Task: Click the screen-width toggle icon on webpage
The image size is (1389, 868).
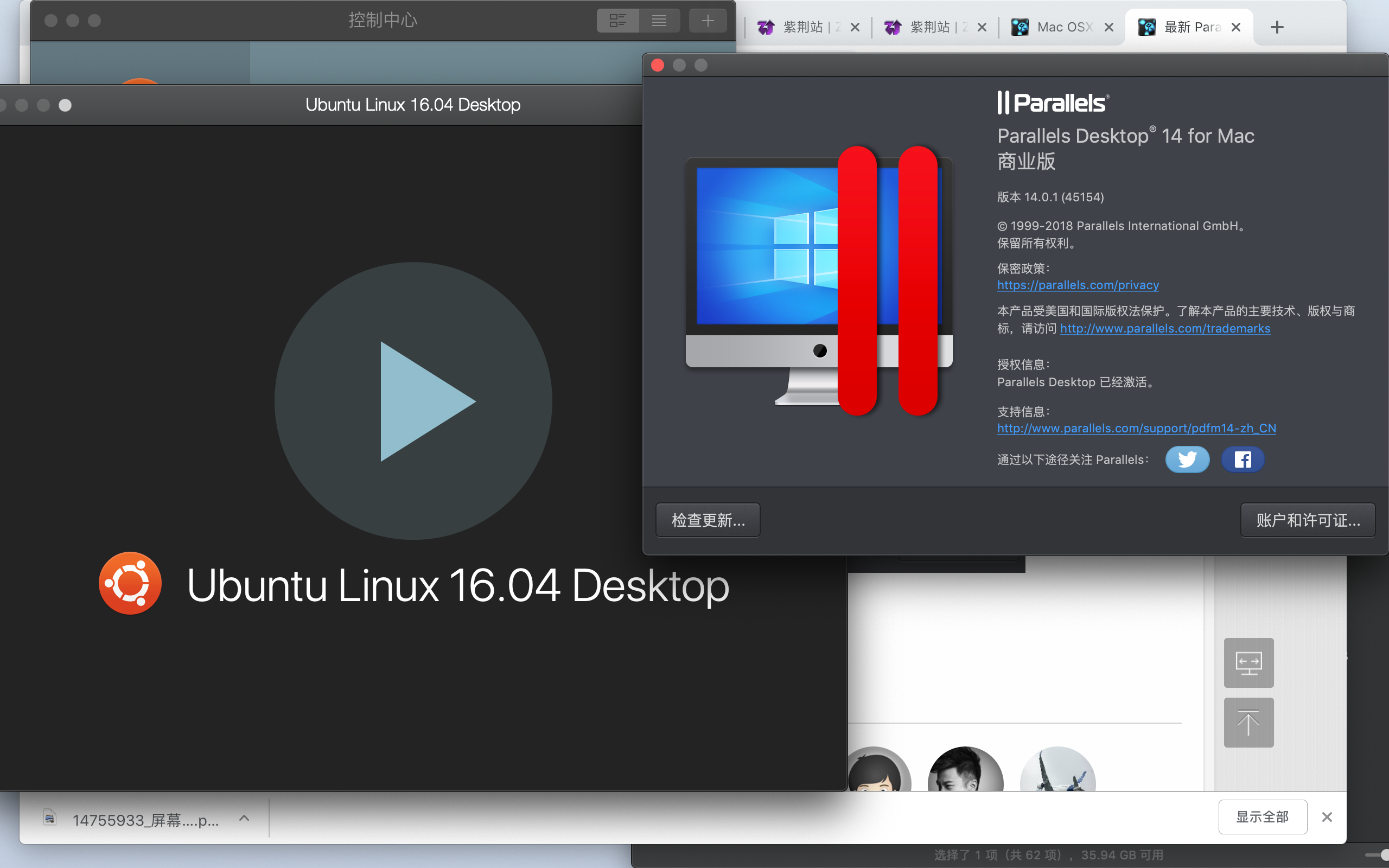Action: (x=1248, y=662)
